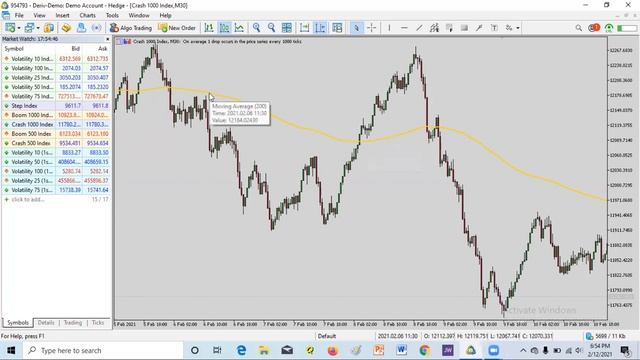Switch chart to line chart
The image size is (640, 360).
click(240, 28)
